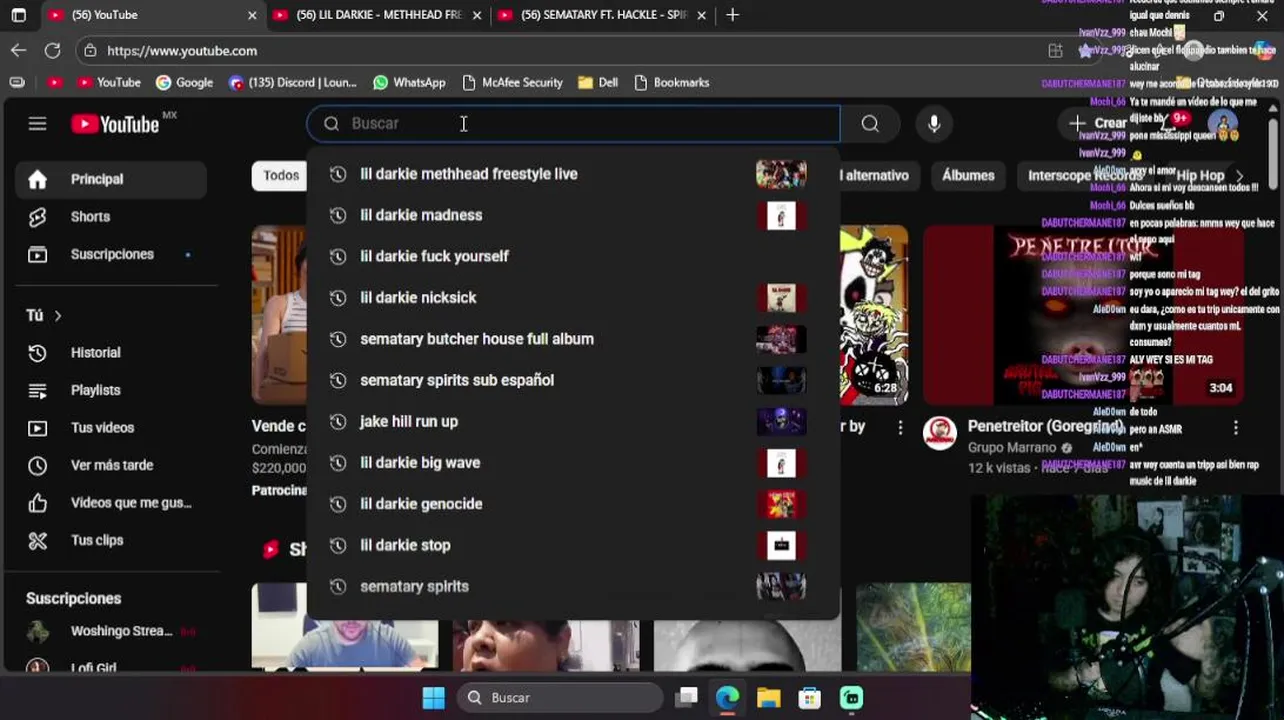Open Windows Start menu
Screen dimensions: 1284x720
coord(433,698)
